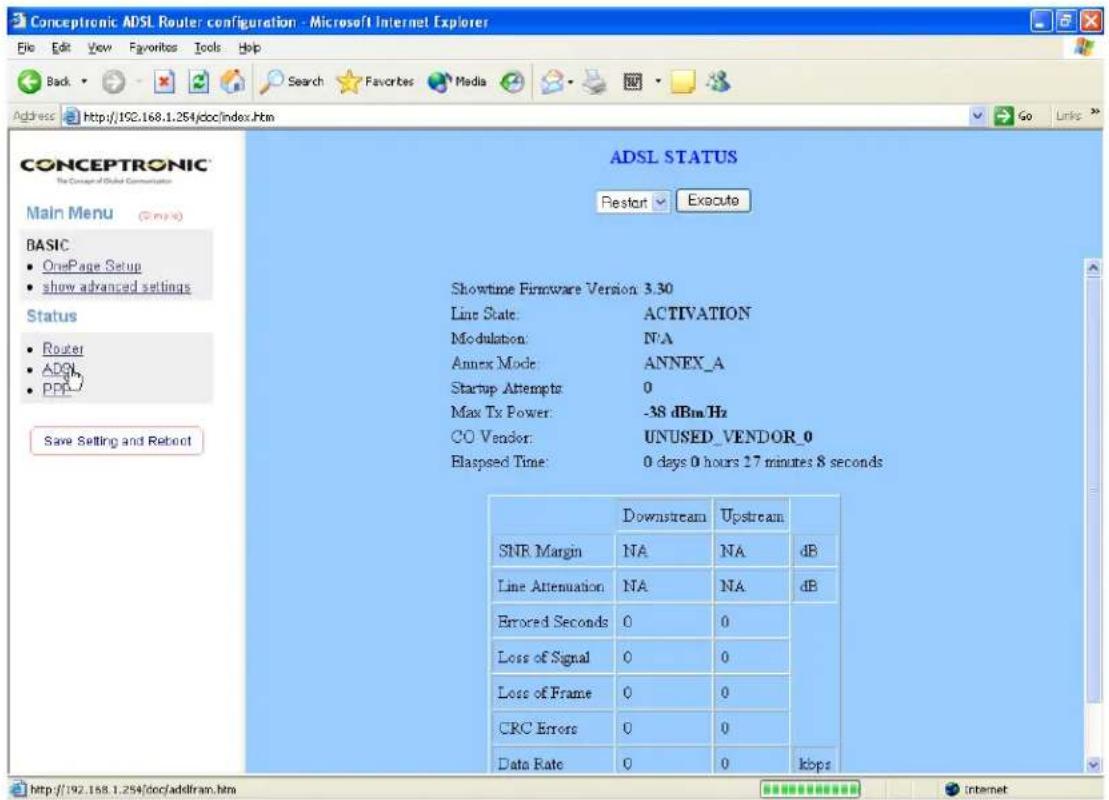Open the View menu
Screen dimensions: 1109x800
point(100,48)
